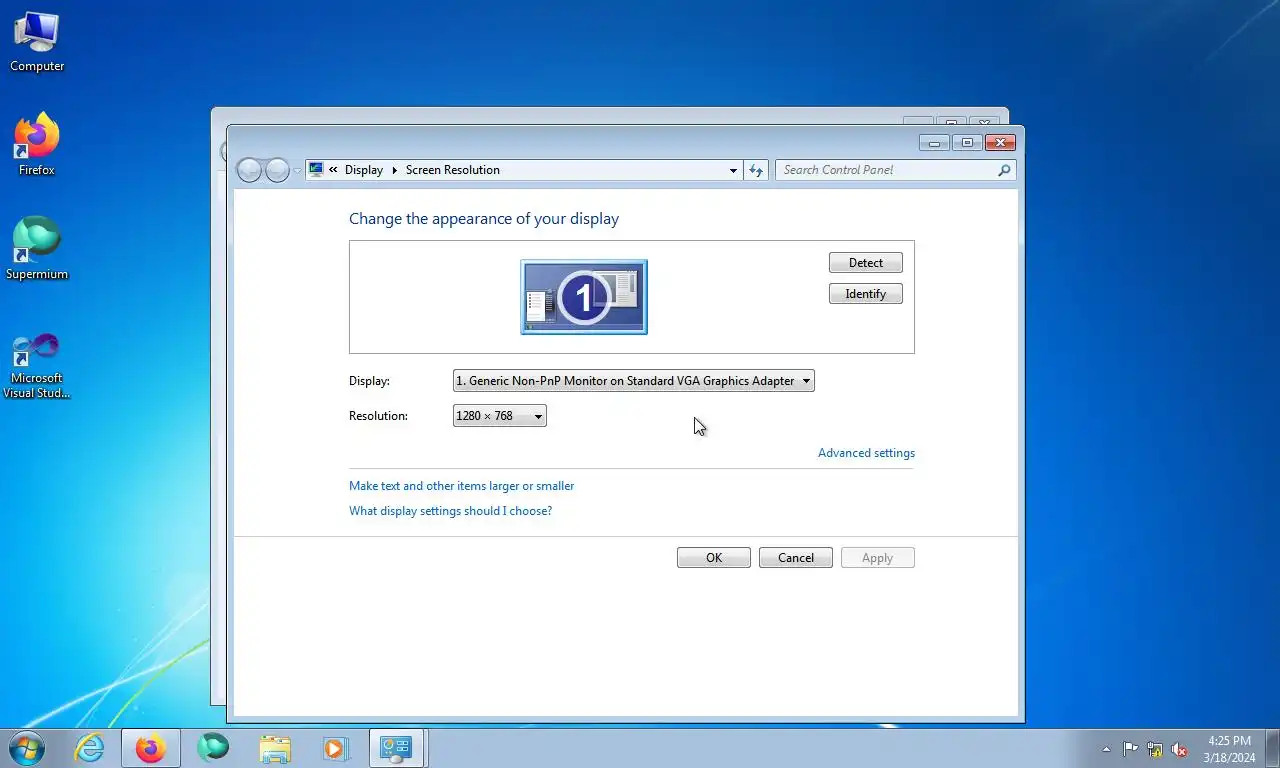Click Firefox taskbar button
1280x768 pixels.
pyautogui.click(x=151, y=748)
